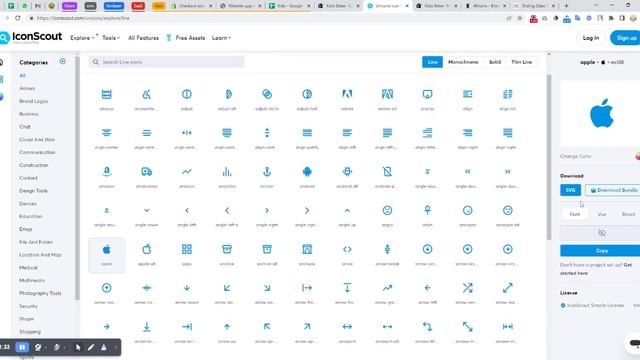640x360 pixels.
Task: Select the React code tab
Action: (x=628, y=214)
